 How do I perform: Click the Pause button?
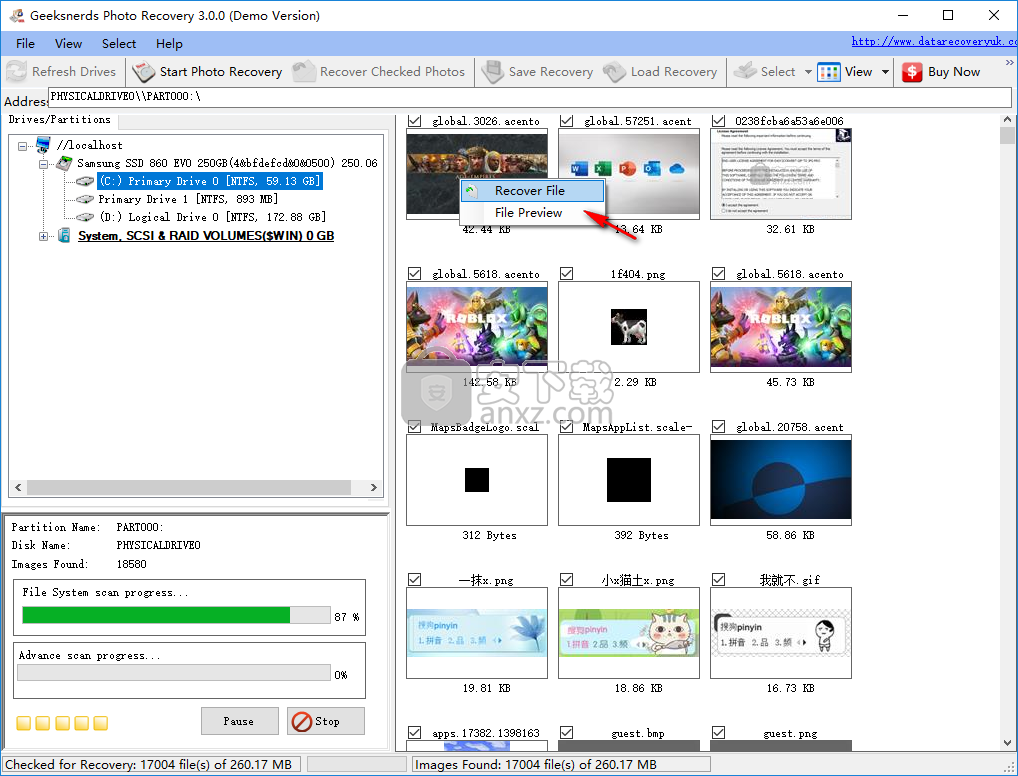[240, 721]
